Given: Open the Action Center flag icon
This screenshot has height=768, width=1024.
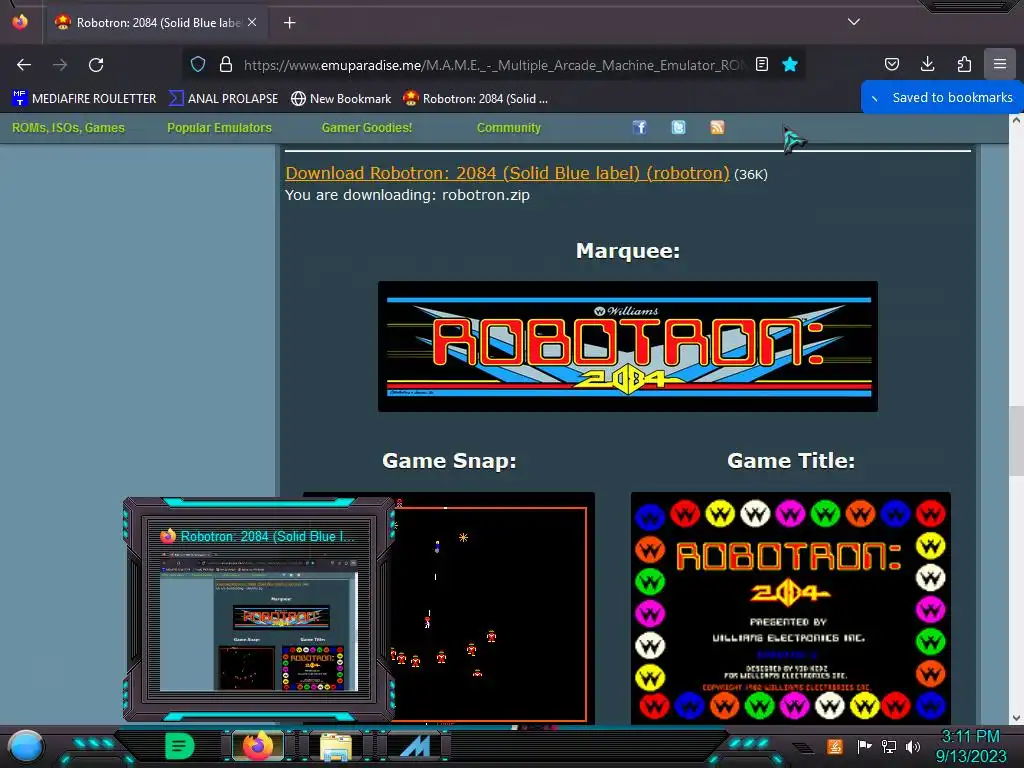Looking at the screenshot, I should point(864,746).
